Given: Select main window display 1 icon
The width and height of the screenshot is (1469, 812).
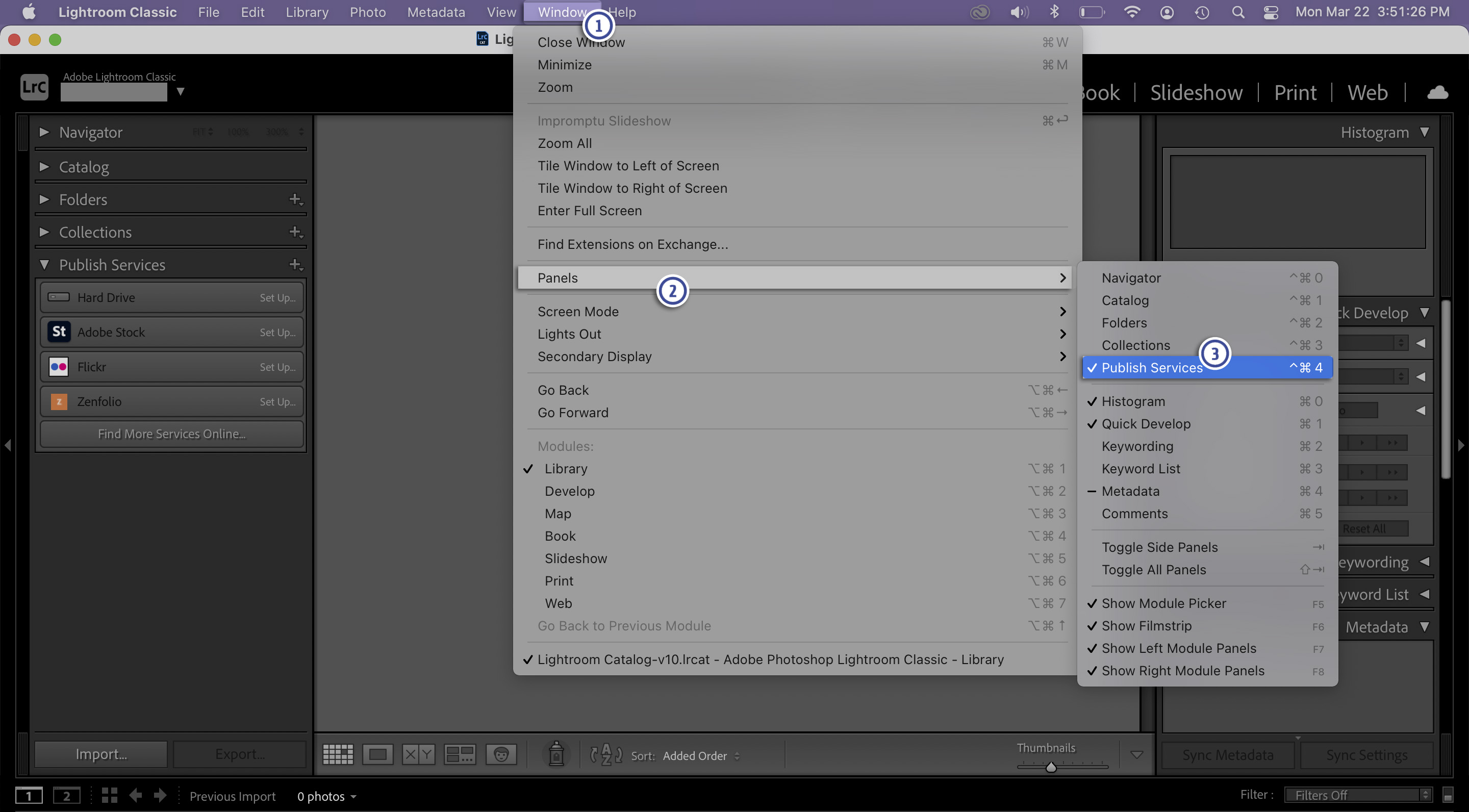Looking at the screenshot, I should (x=29, y=796).
